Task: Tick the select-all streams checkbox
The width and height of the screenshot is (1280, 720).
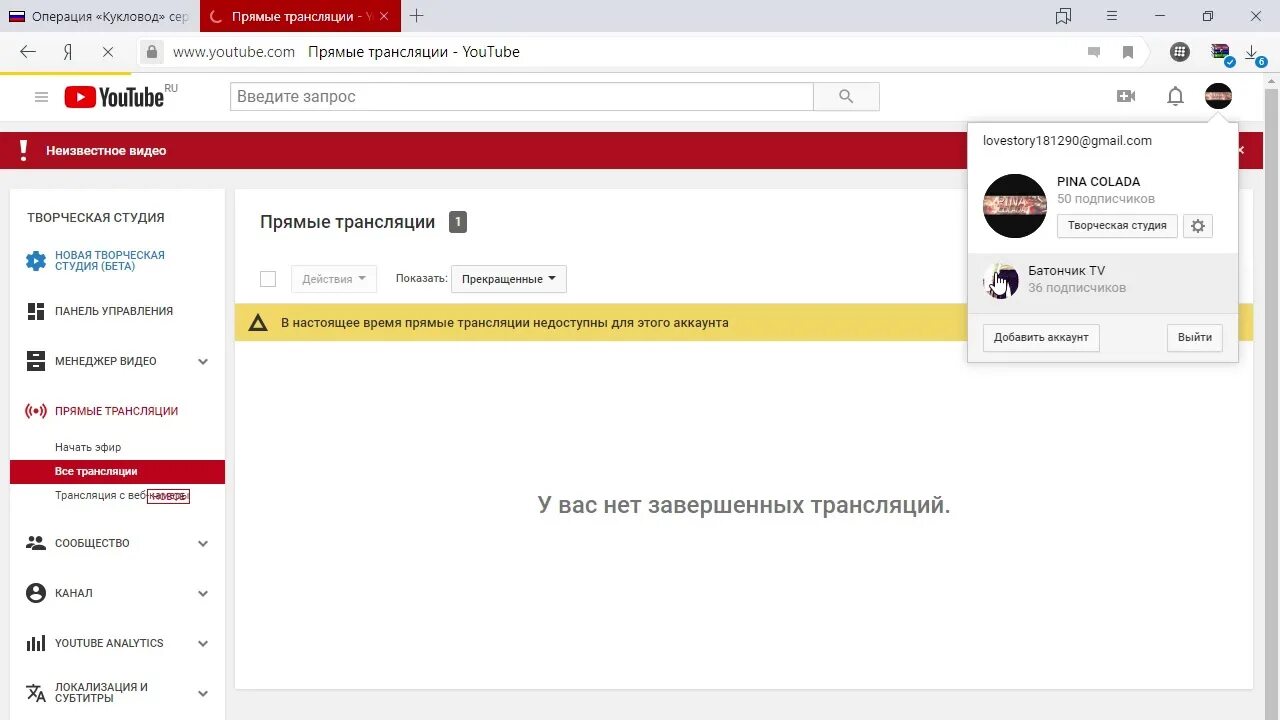Action: [268, 279]
